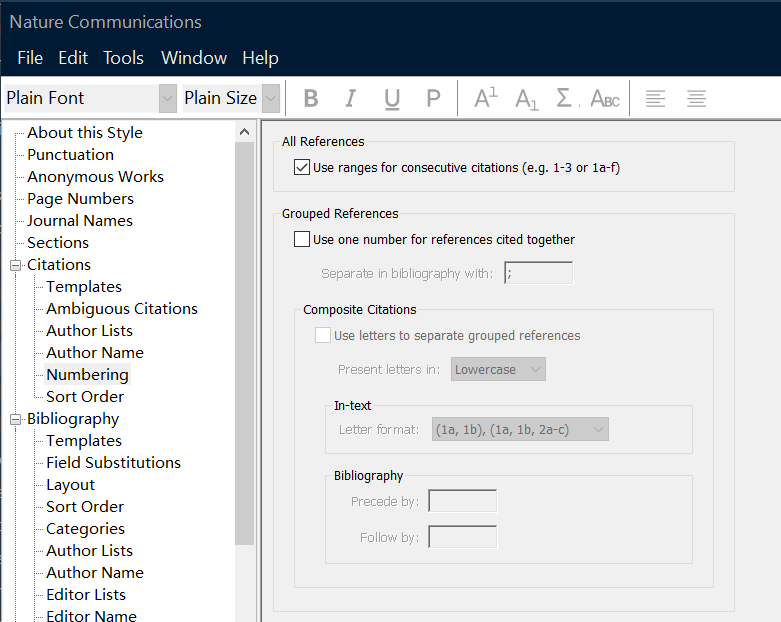Viewport: 781px width, 622px height.
Task: Toggle Bold formatting icon
Action: 311,98
